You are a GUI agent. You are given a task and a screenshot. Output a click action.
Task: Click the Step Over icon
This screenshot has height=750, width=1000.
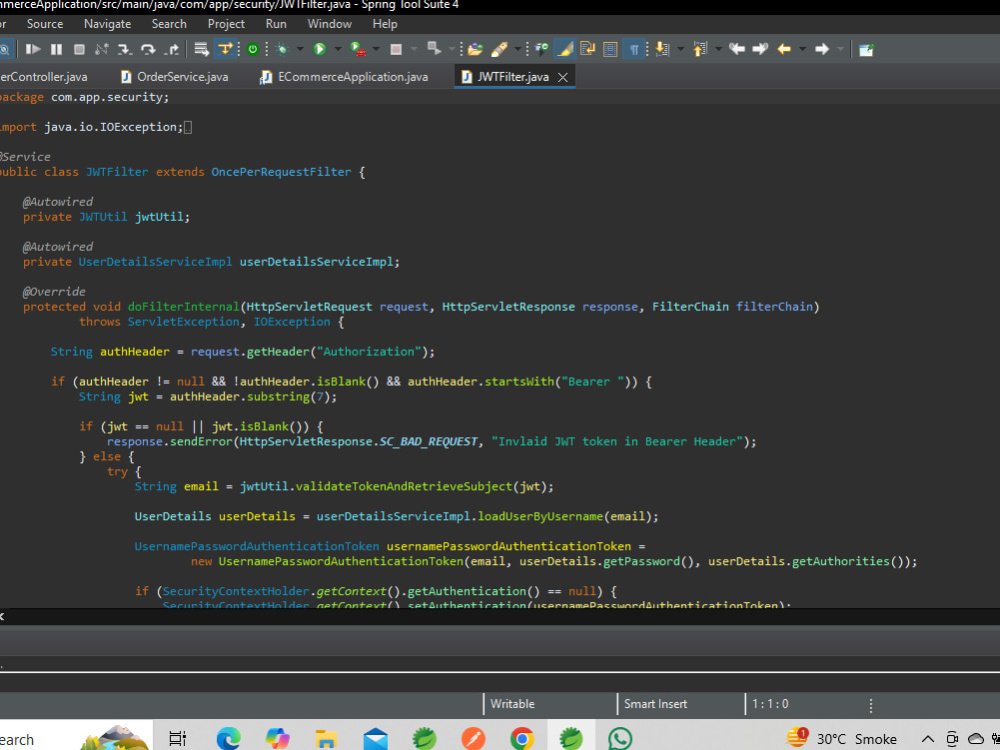[x=148, y=49]
